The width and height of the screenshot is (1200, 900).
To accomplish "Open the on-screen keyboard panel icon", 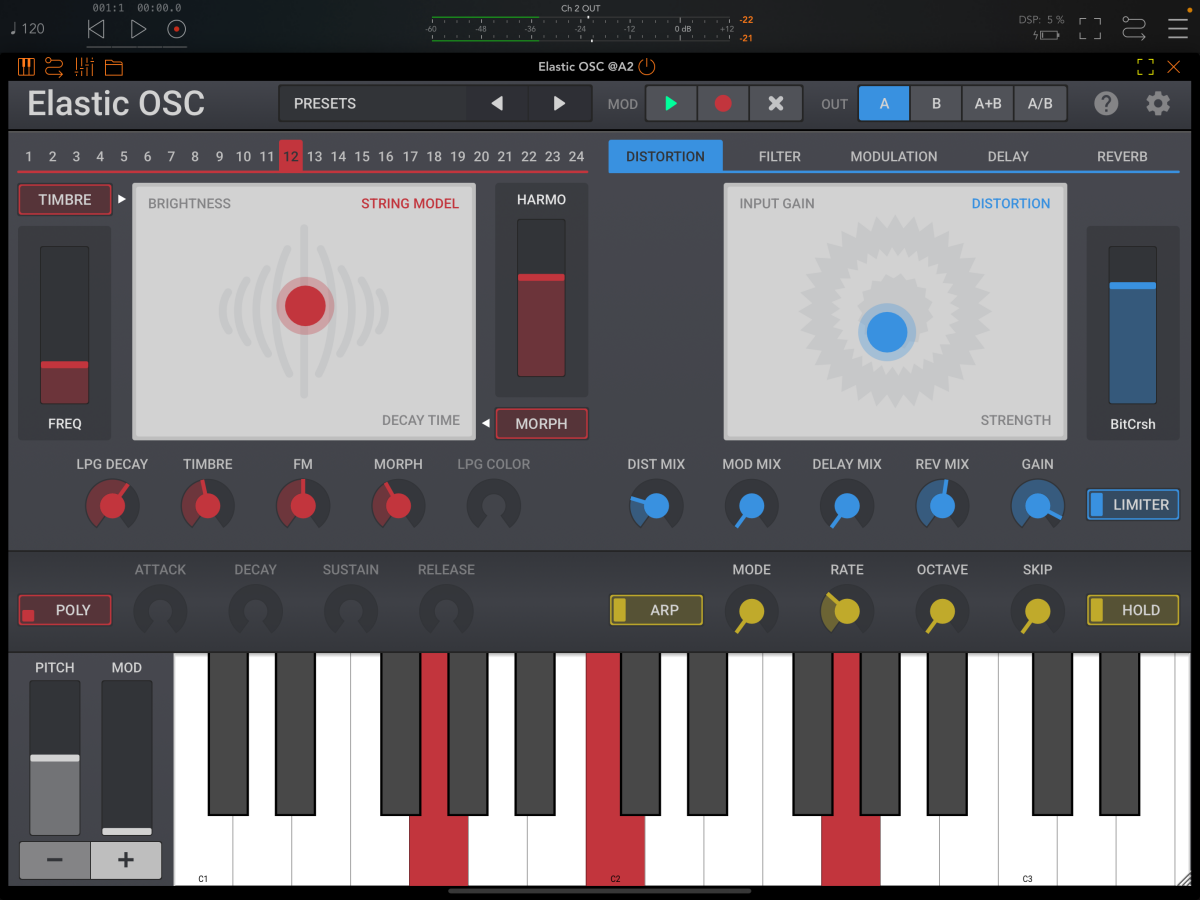I will [x=26, y=66].
